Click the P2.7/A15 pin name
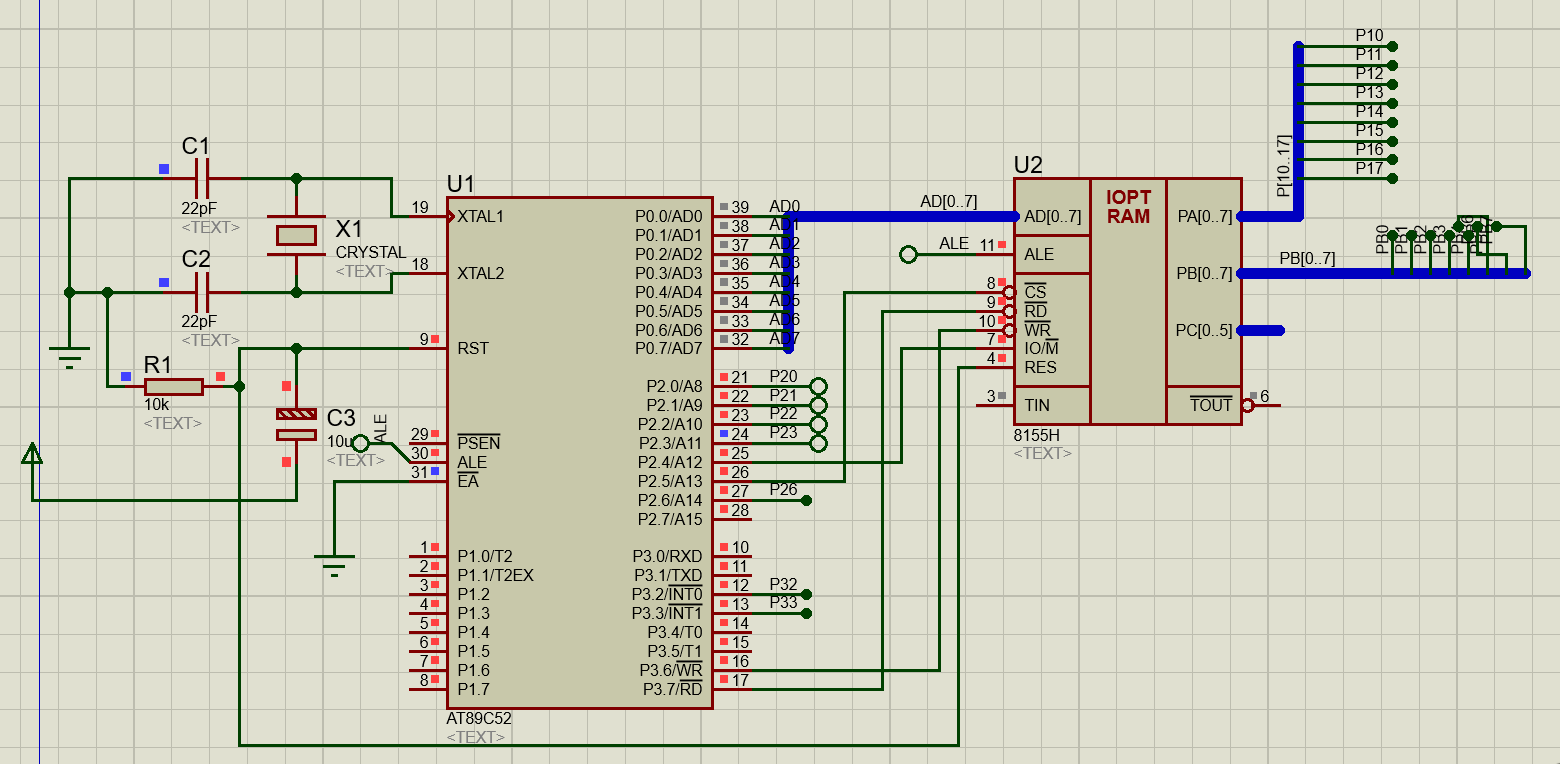Image resolution: width=1560 pixels, height=764 pixels. (670, 519)
